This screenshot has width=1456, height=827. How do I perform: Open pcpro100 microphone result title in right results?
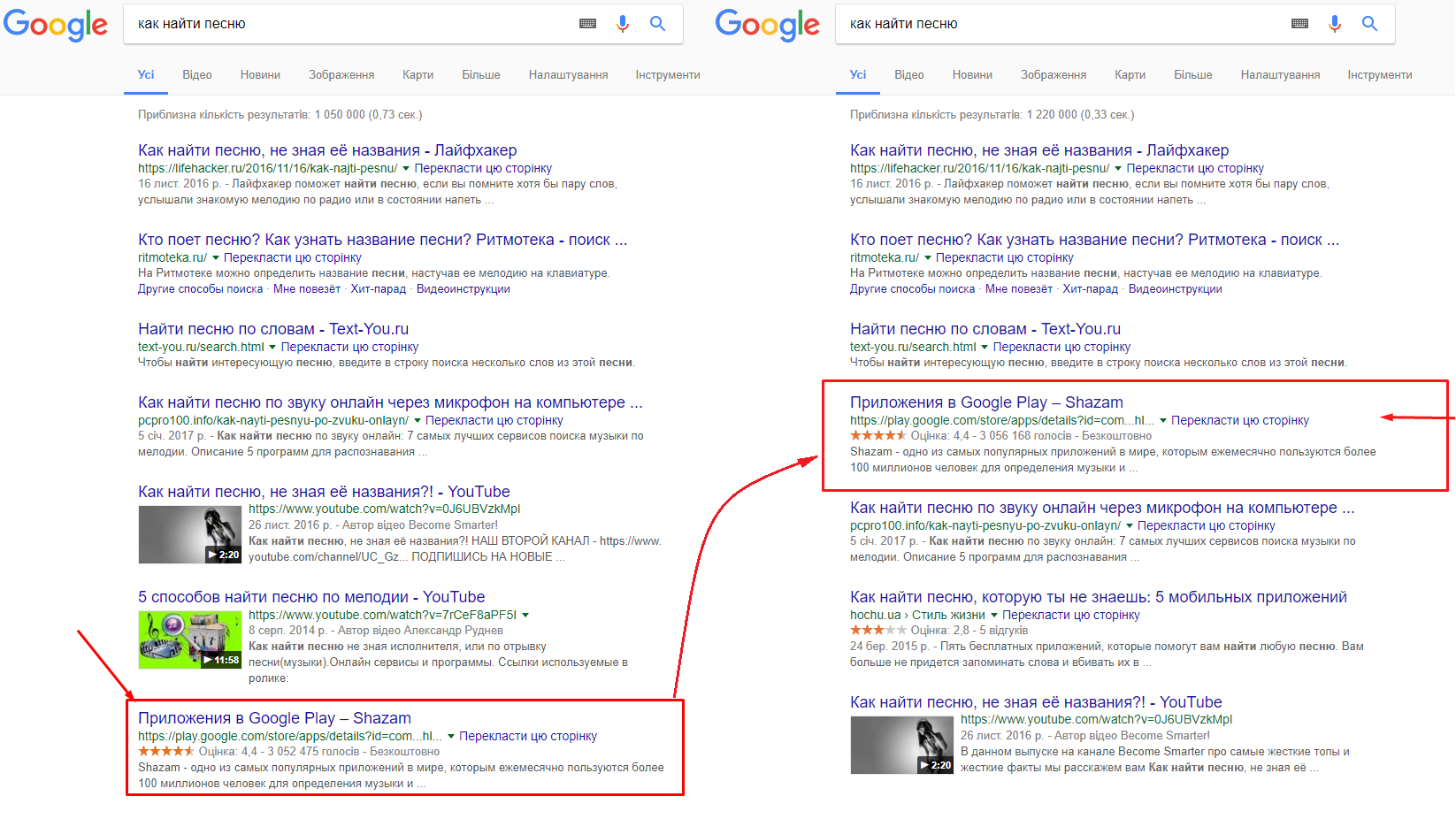[x=1102, y=508]
